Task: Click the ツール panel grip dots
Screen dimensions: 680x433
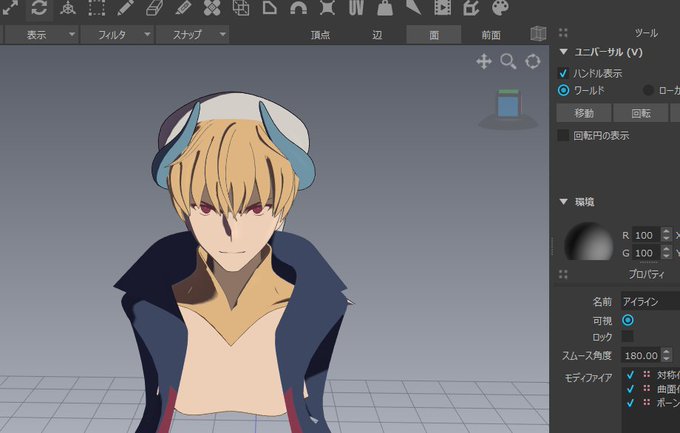Action: click(563, 33)
